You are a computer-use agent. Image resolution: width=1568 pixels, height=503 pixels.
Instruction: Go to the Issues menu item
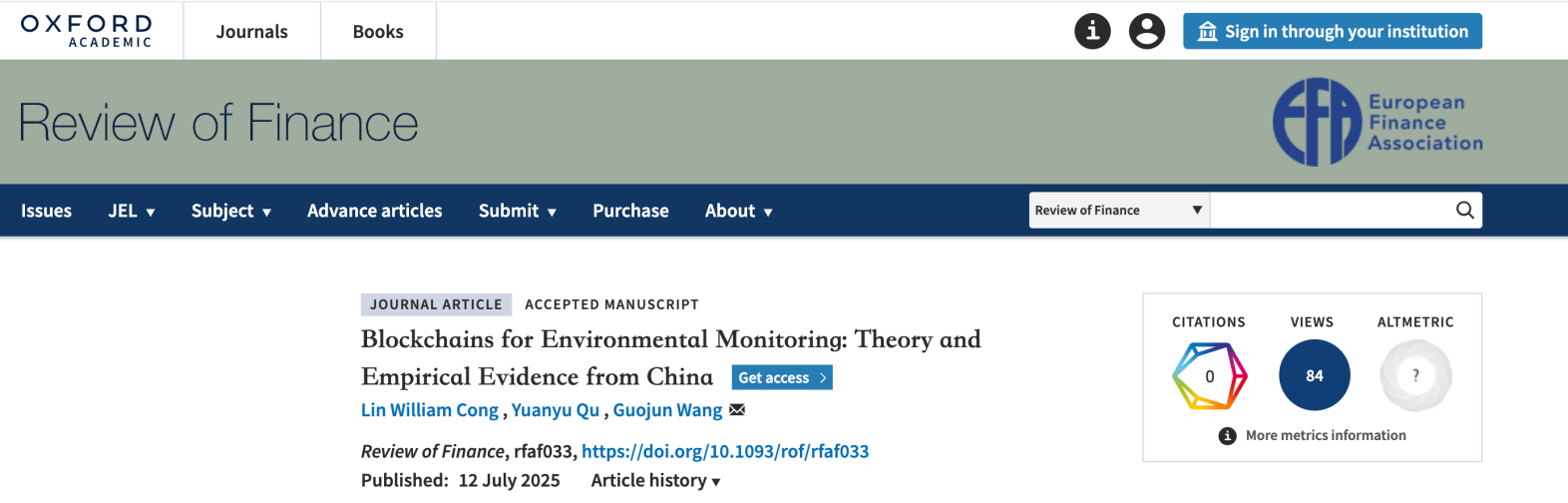click(46, 211)
